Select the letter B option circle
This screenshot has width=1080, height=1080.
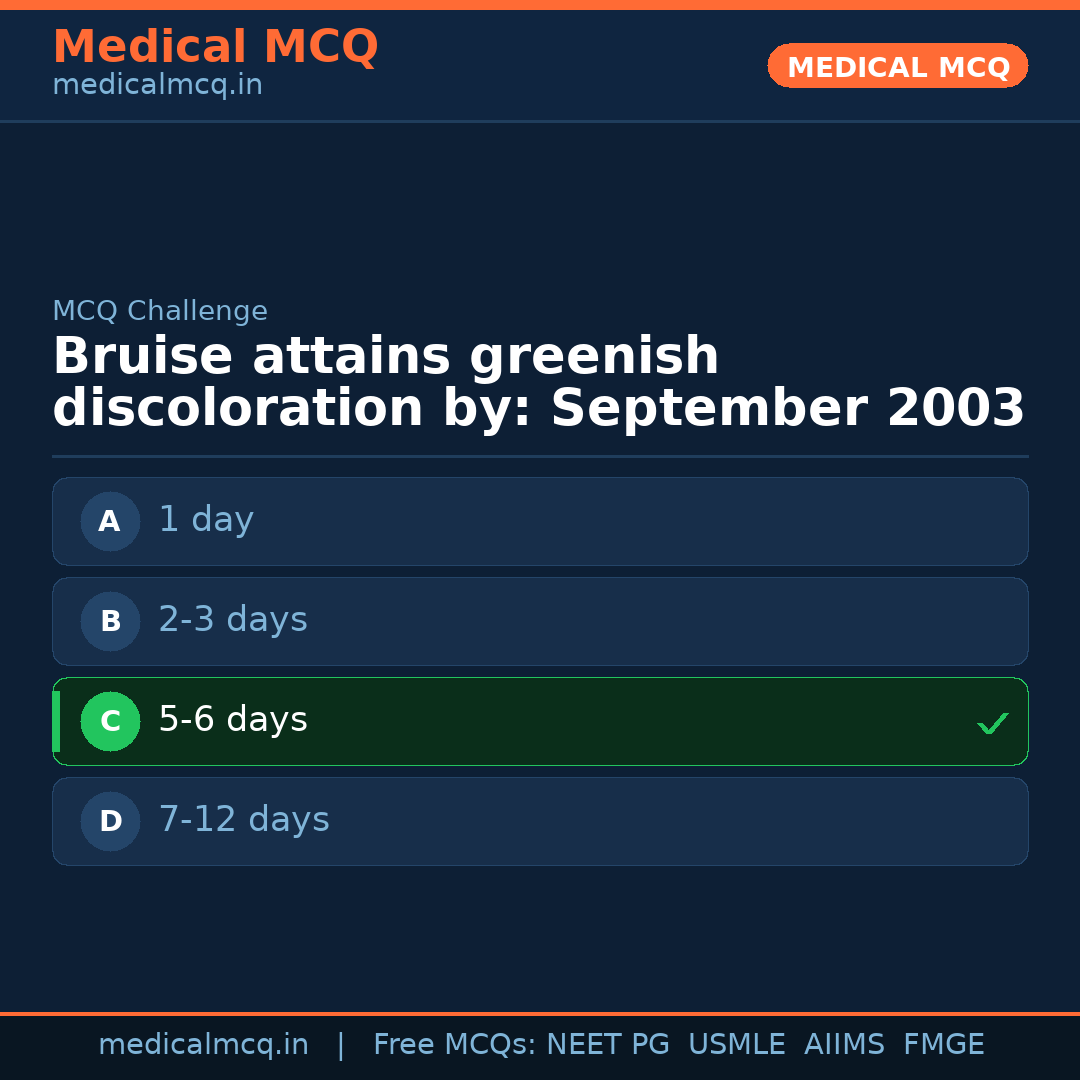pos(110,621)
